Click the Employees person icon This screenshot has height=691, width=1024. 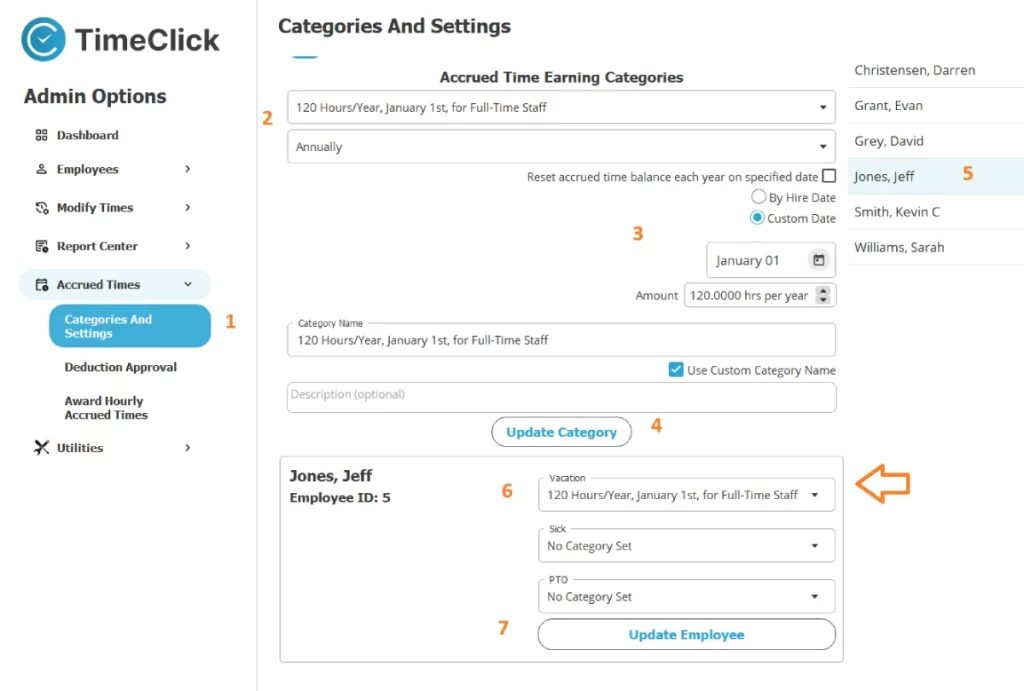41,170
